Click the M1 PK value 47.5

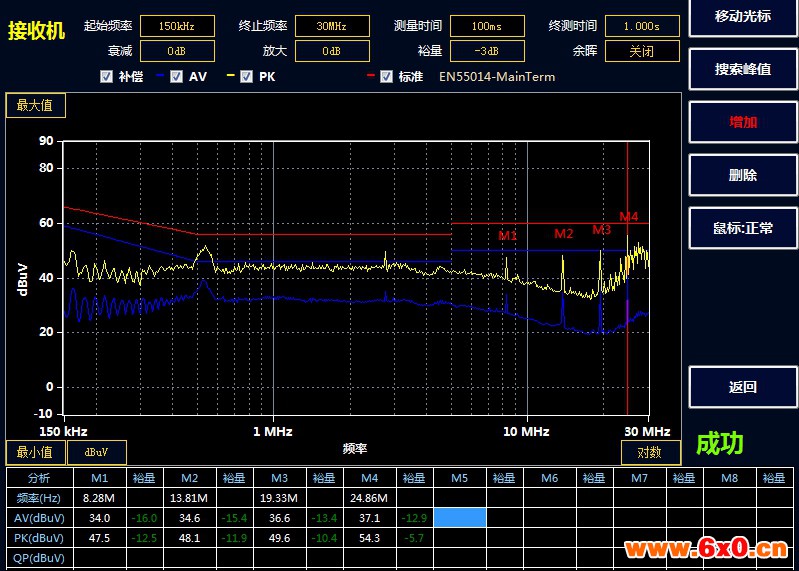[x=99, y=538]
